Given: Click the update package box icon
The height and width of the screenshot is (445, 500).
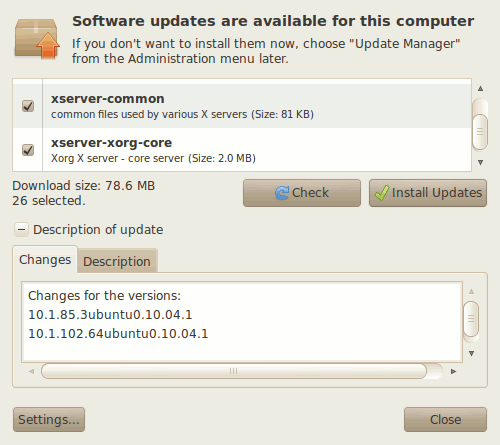Looking at the screenshot, I should [x=37, y=39].
